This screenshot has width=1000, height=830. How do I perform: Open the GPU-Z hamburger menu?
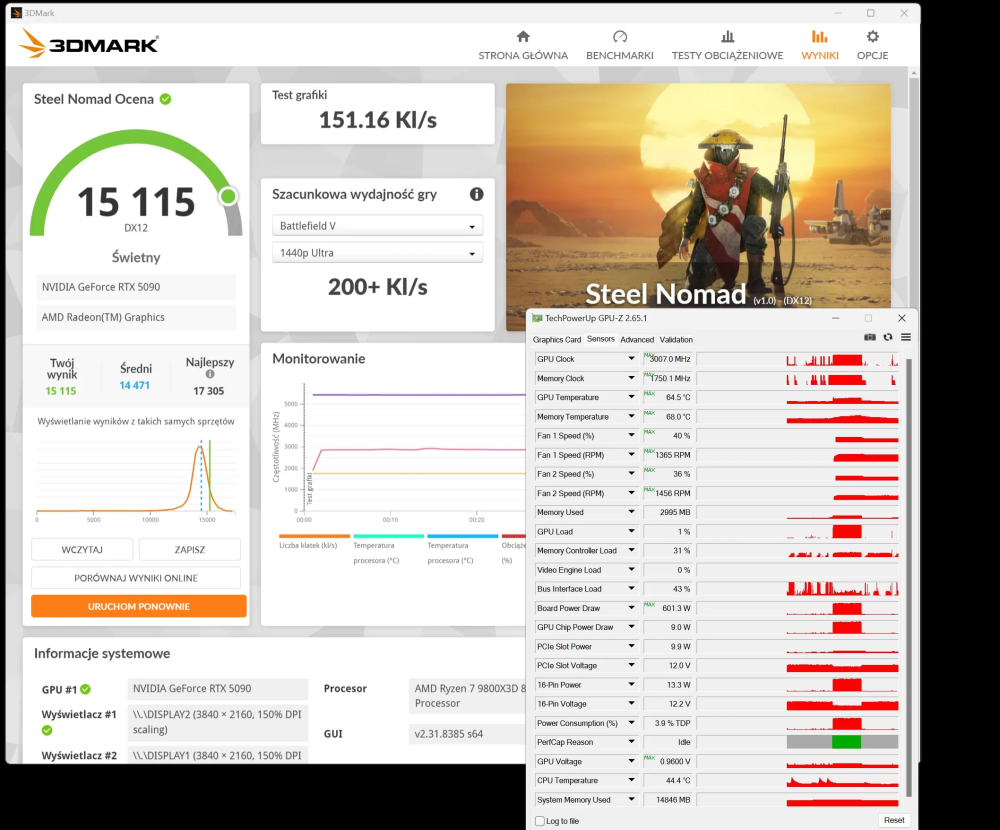click(905, 338)
